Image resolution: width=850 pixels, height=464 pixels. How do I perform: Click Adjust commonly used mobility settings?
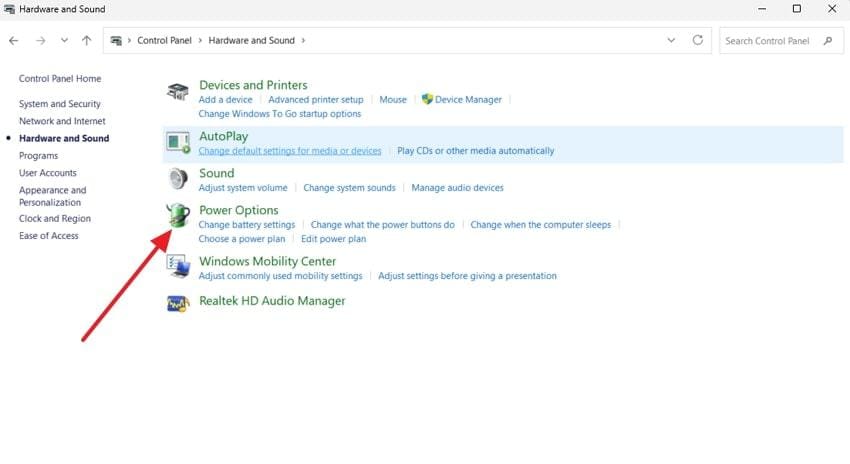coord(280,276)
